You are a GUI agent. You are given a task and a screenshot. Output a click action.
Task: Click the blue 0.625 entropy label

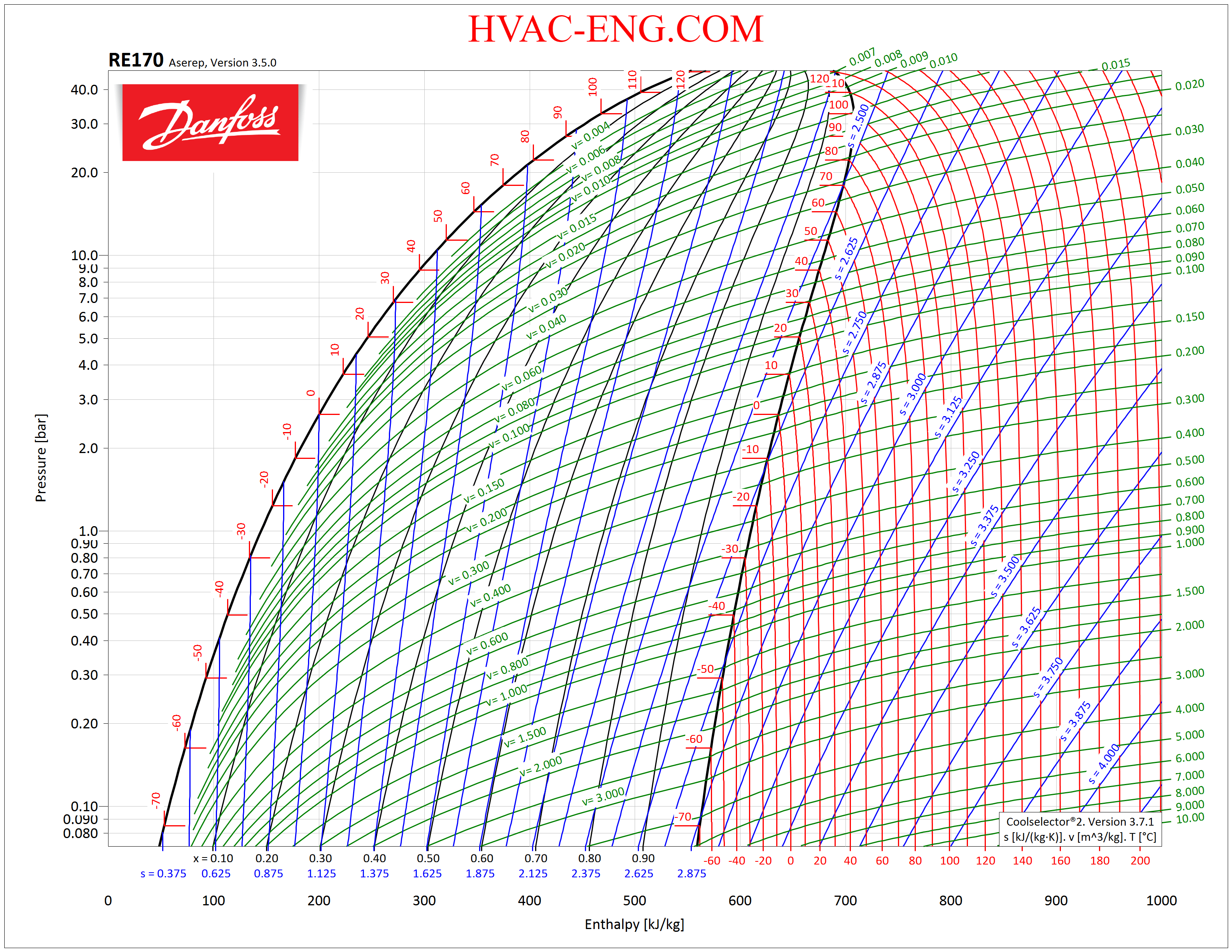(x=216, y=873)
